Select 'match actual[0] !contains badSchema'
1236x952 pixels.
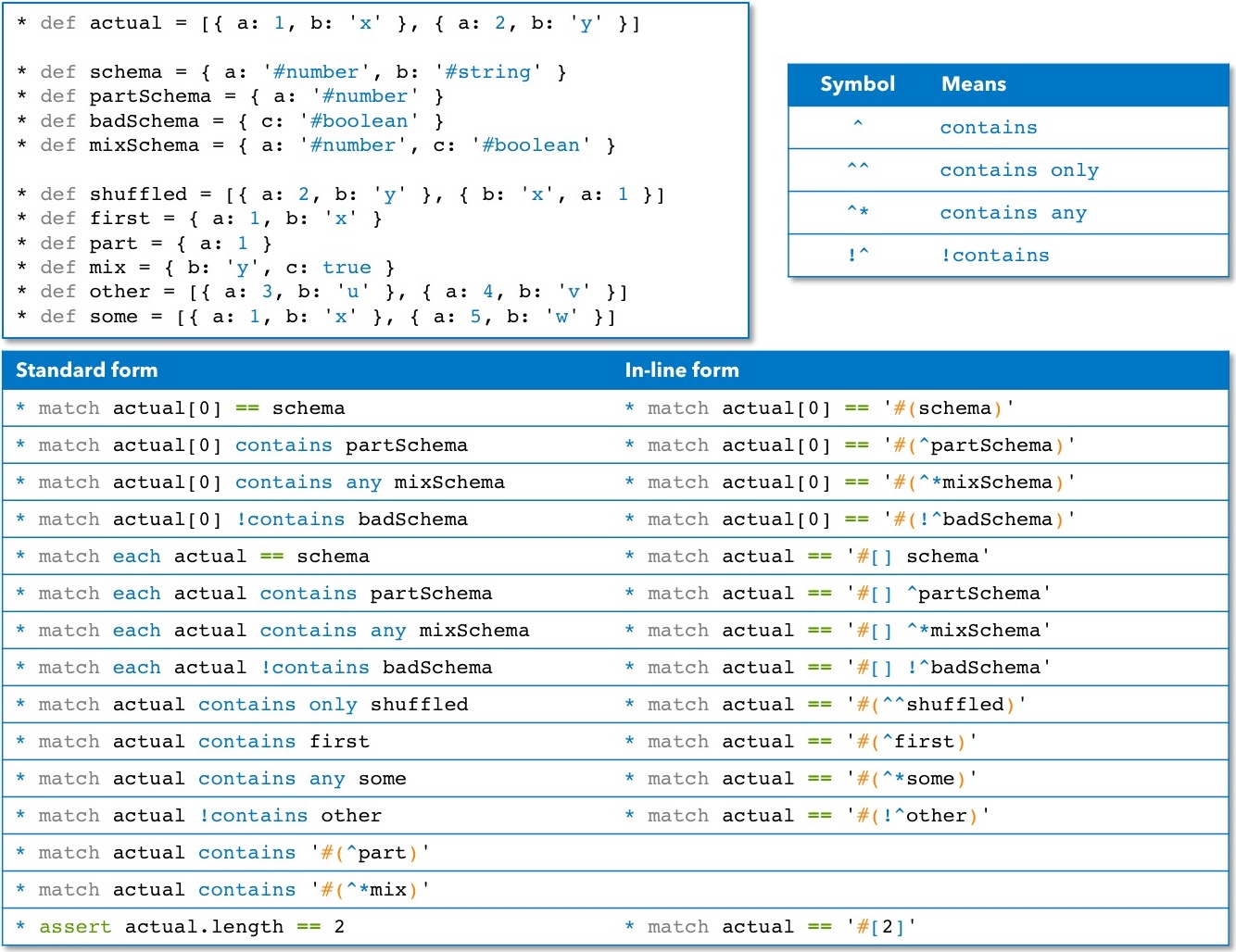click(x=242, y=520)
